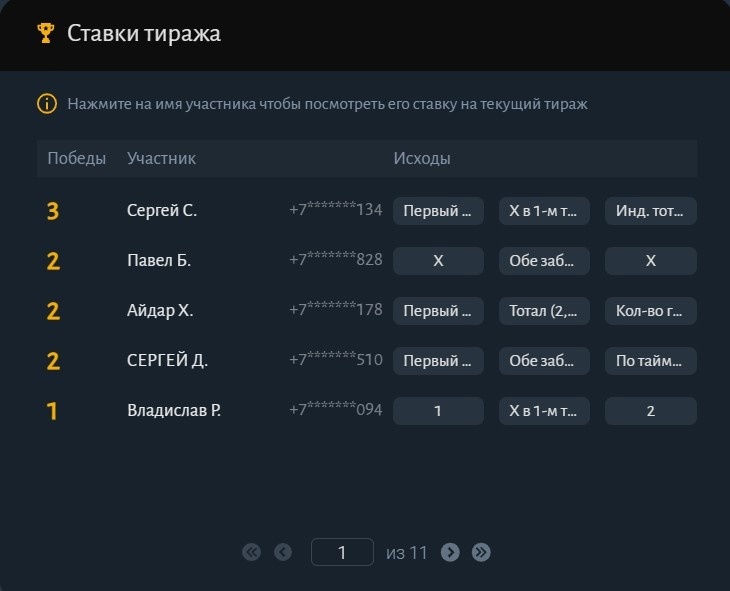Select participant СЕРГЕЙ Д.
This screenshot has width=730, height=591.
[x=167, y=360]
